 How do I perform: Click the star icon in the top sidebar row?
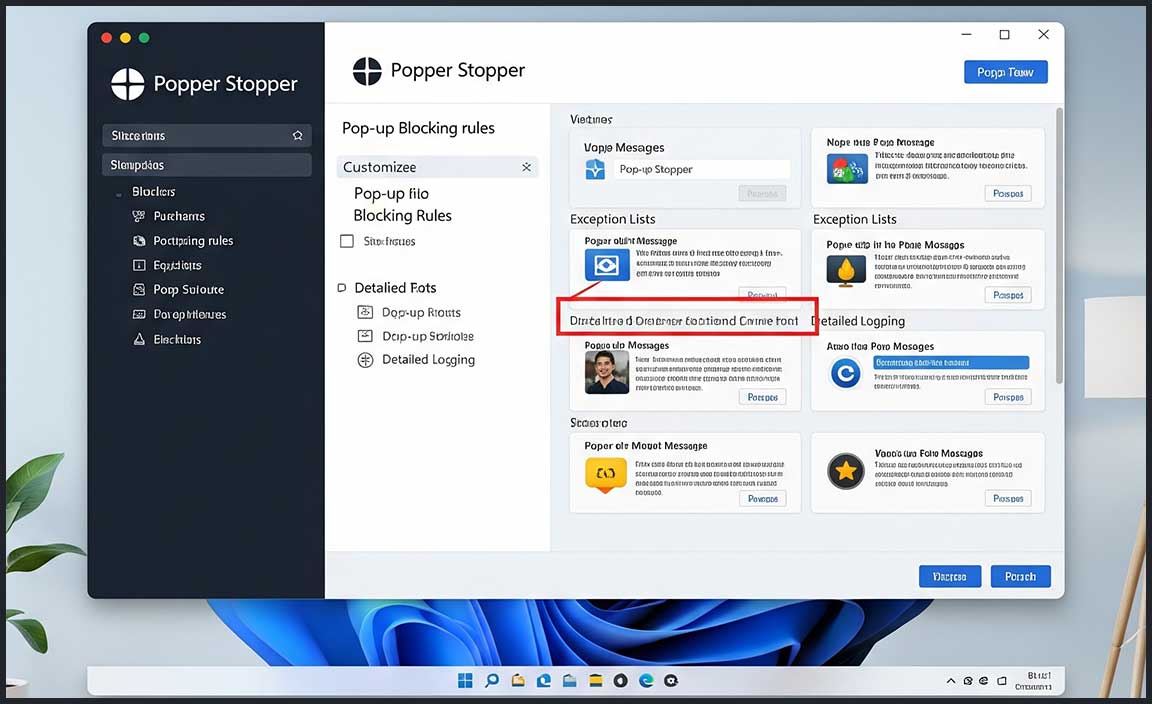pyautogui.click(x=297, y=135)
